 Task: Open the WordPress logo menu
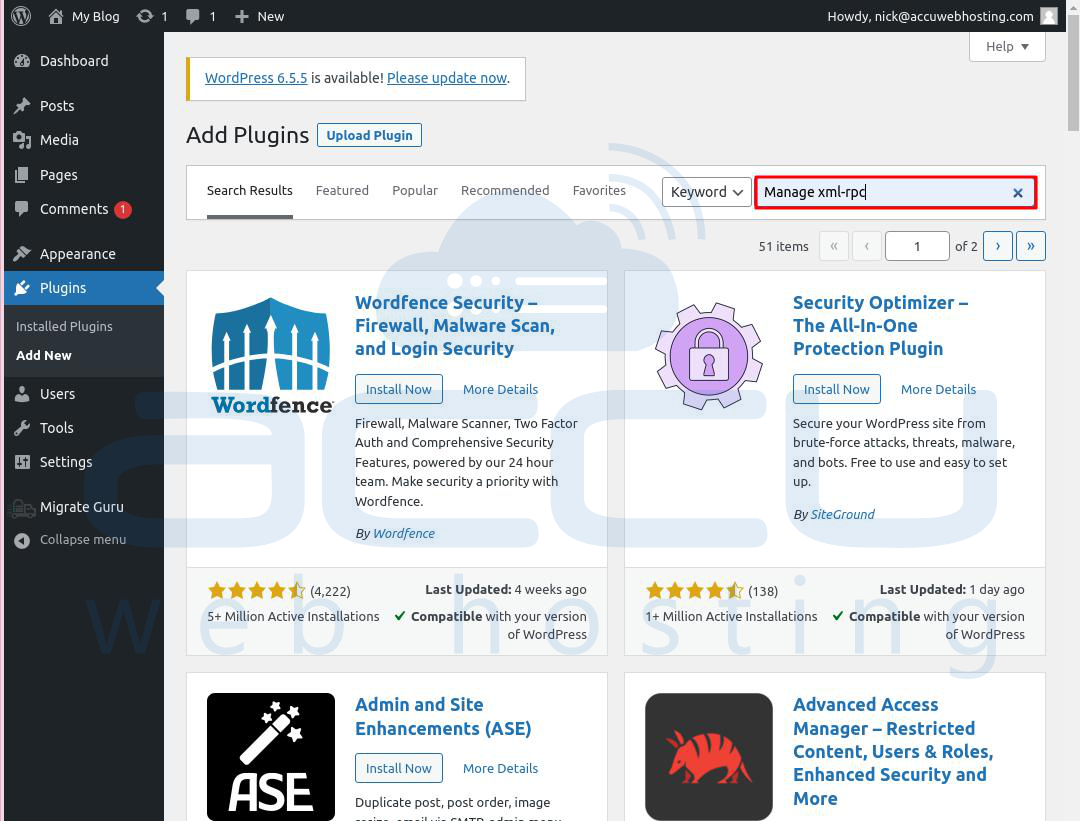coord(21,16)
